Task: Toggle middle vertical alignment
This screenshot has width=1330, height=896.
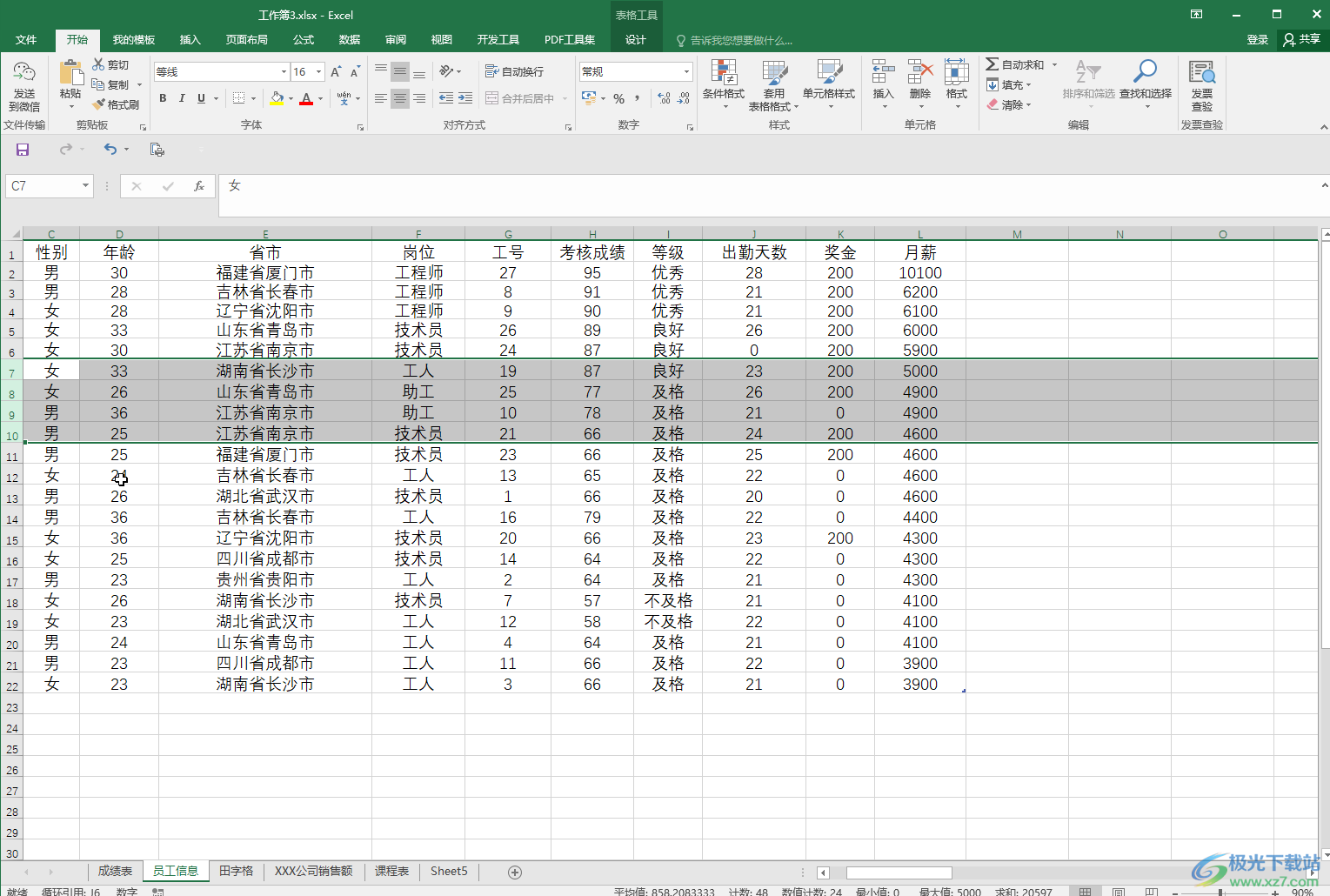Action: tap(400, 71)
